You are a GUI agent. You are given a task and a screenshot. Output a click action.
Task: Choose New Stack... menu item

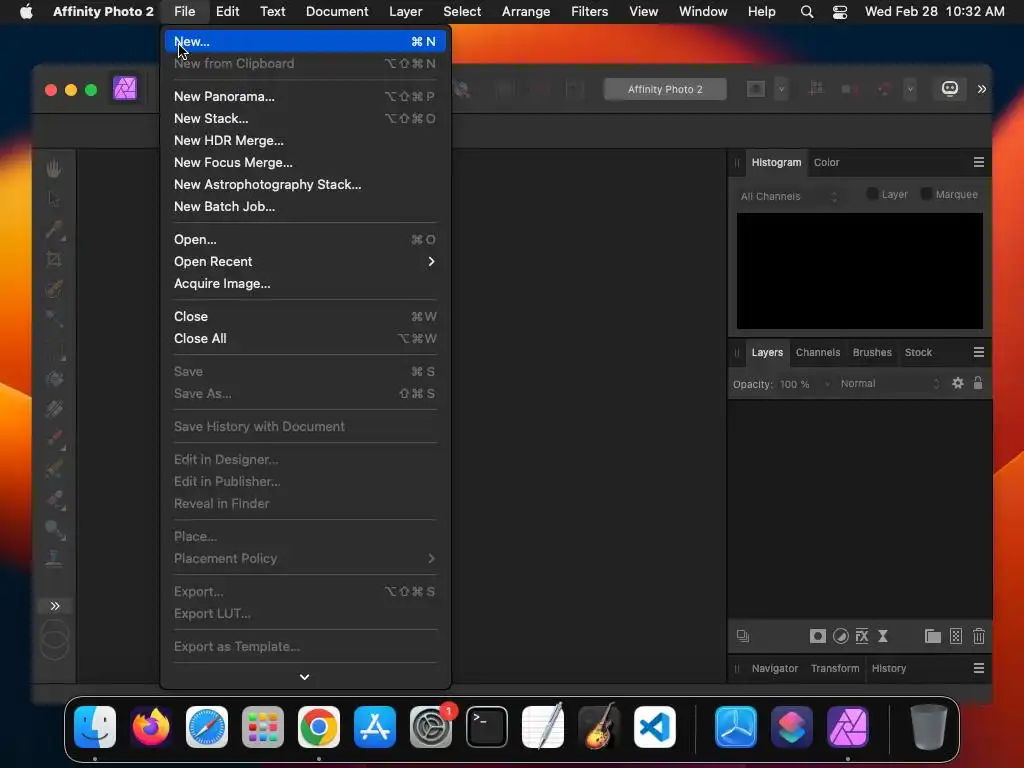coord(304,118)
